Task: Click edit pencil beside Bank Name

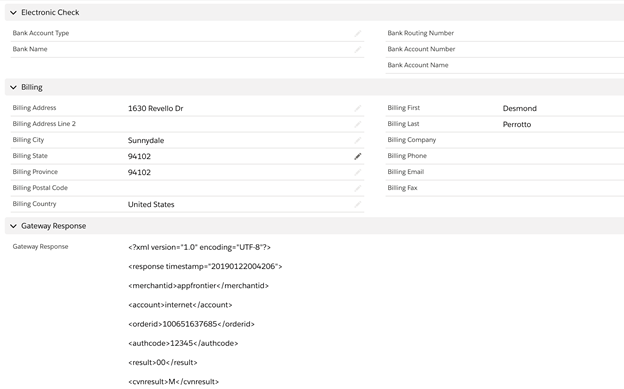Action: (358, 49)
